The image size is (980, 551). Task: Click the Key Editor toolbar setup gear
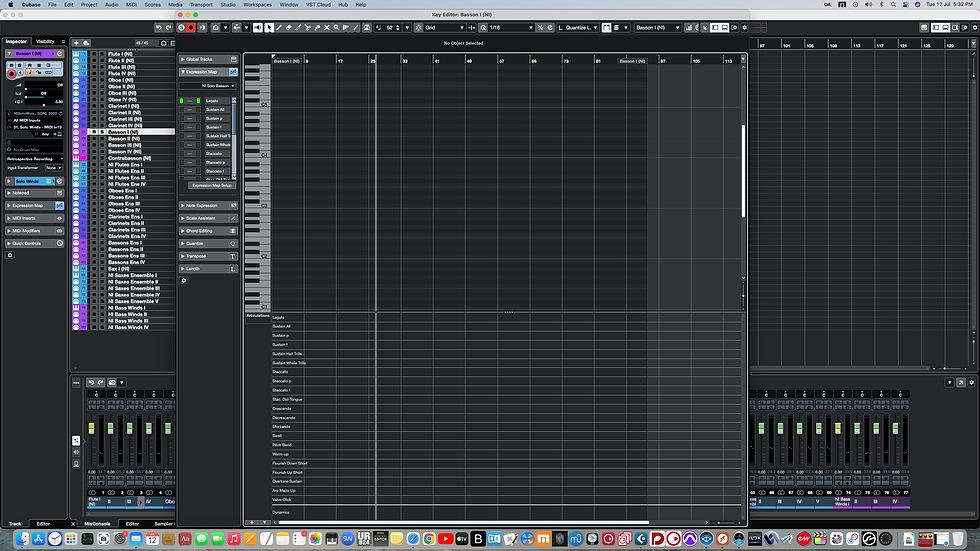(x=744, y=27)
